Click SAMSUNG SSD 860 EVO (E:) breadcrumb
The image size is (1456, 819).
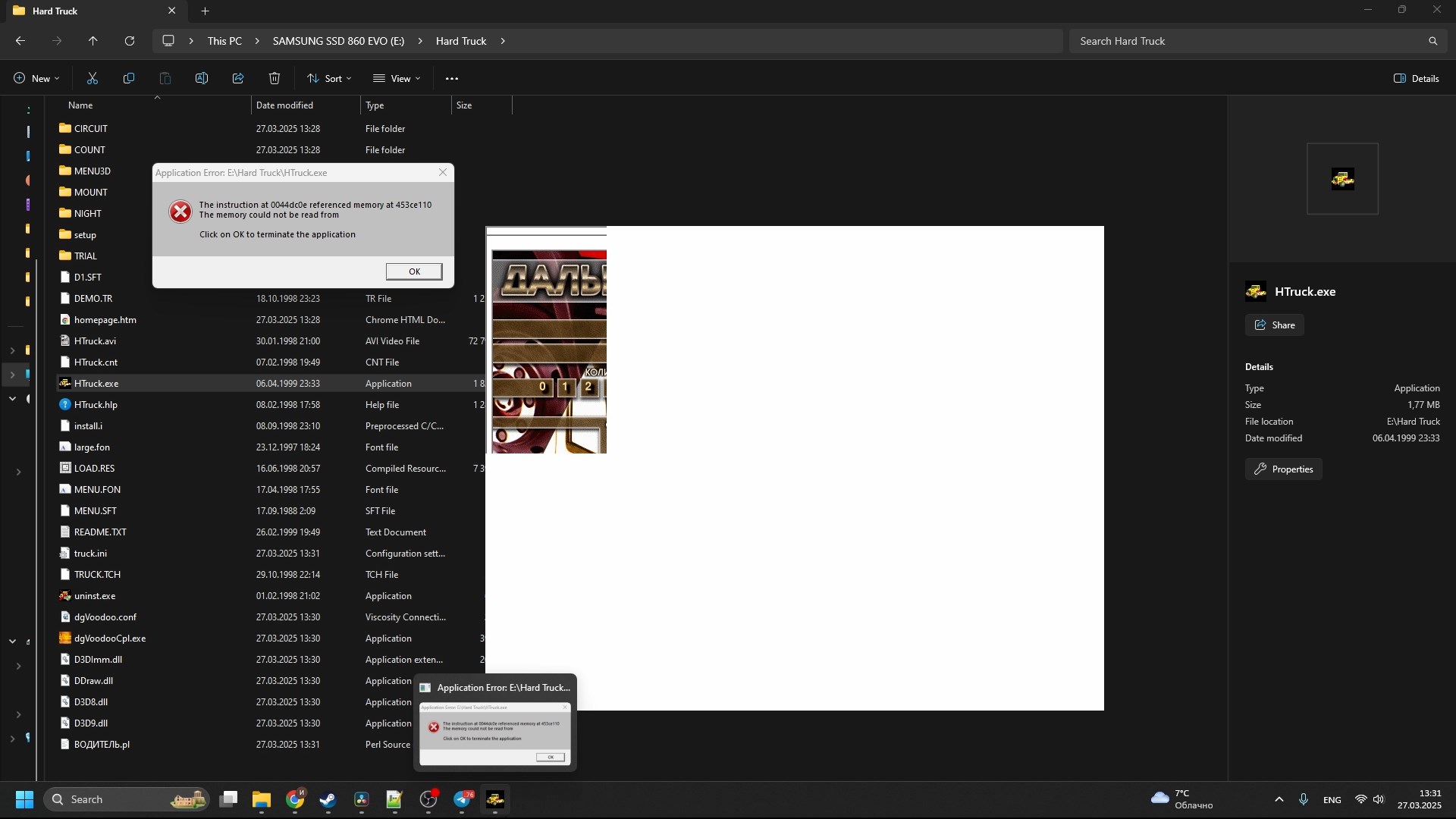click(338, 41)
